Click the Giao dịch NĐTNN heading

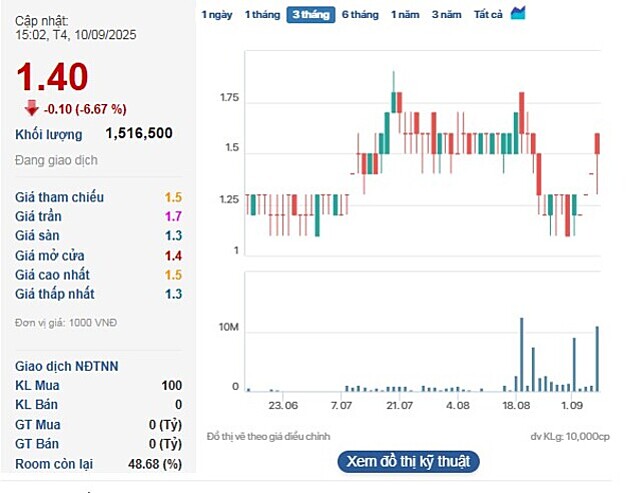[67, 366]
